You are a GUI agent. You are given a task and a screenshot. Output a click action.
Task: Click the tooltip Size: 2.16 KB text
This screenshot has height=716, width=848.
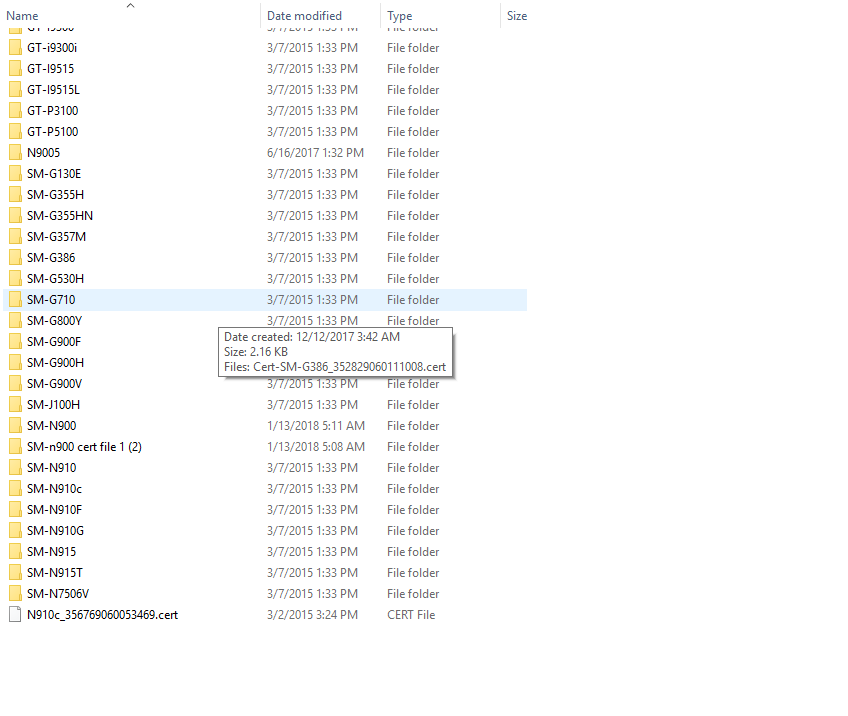point(256,352)
